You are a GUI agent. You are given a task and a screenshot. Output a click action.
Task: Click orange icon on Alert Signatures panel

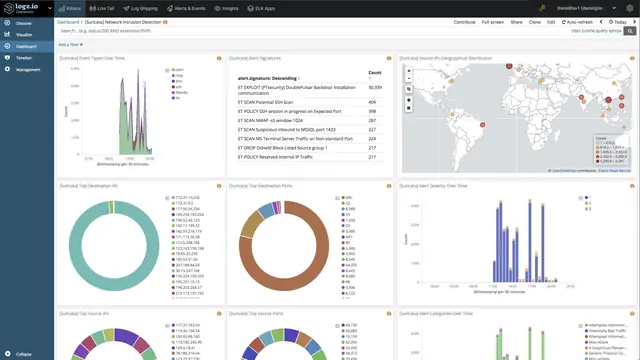pyautogui.click(x=389, y=58)
